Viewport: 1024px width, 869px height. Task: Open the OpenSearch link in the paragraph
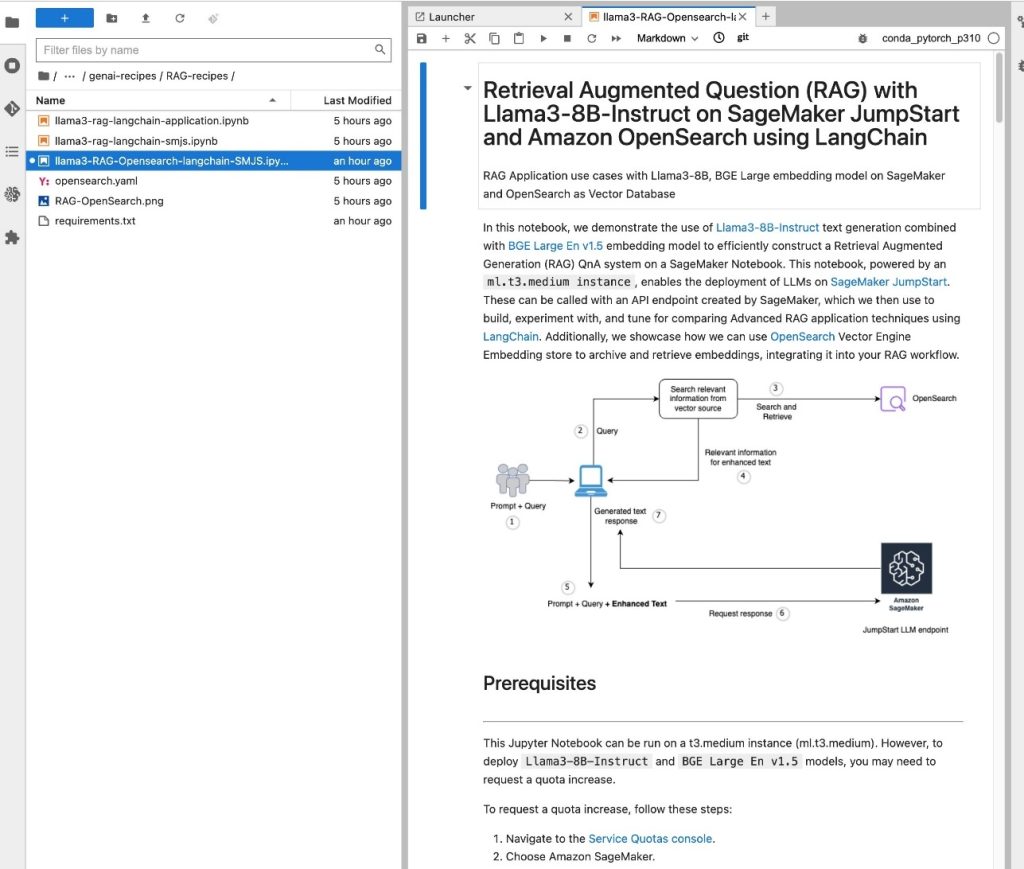coord(803,336)
